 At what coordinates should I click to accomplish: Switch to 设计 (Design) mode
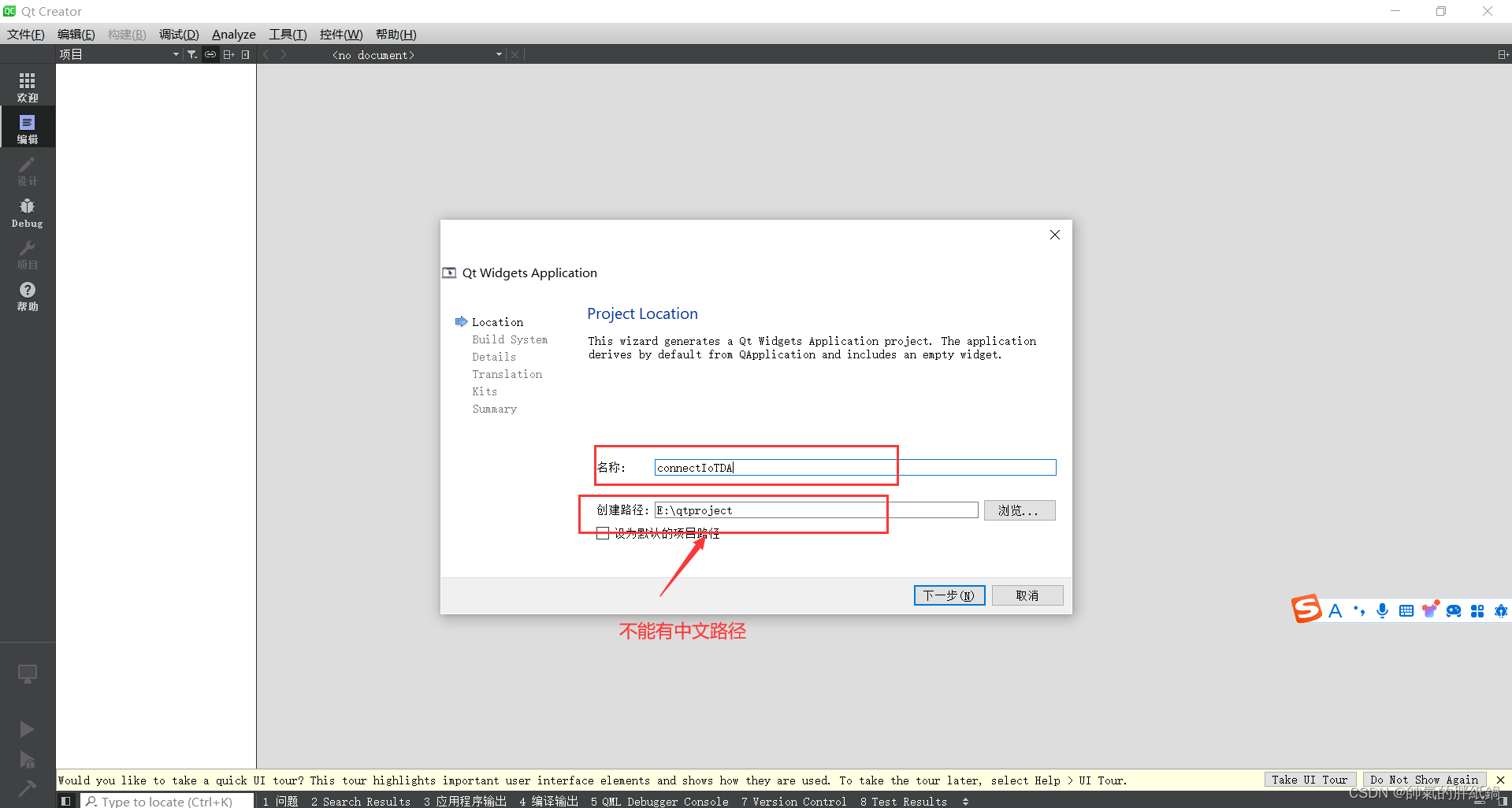tap(26, 169)
